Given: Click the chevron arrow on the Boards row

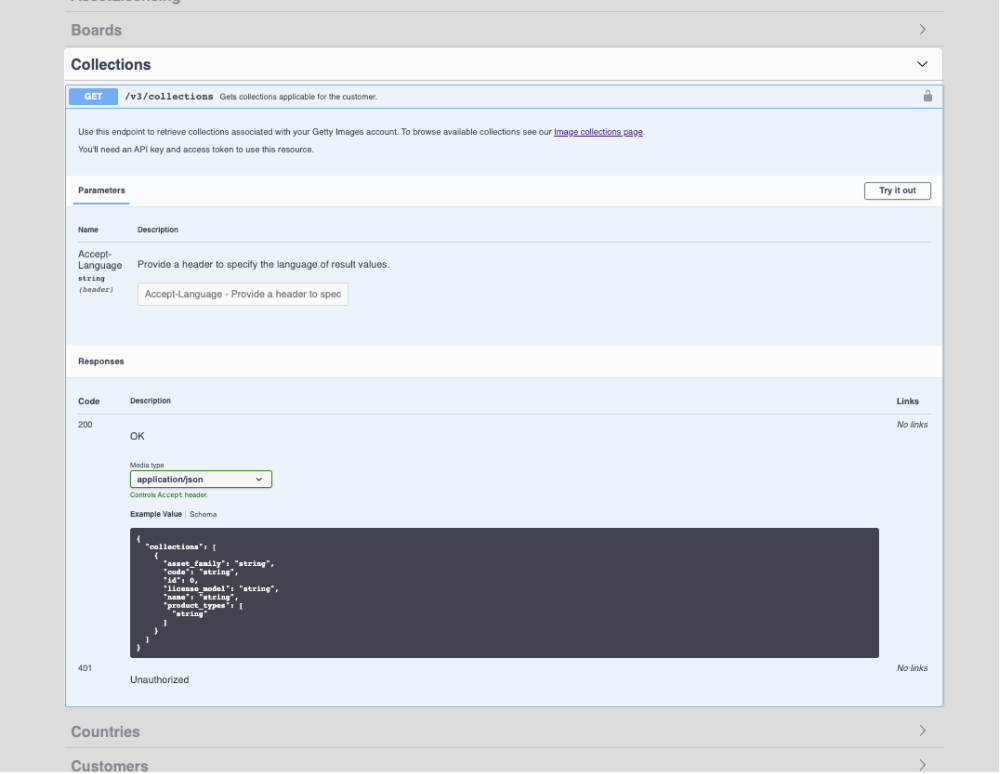Looking at the screenshot, I should pos(922,30).
